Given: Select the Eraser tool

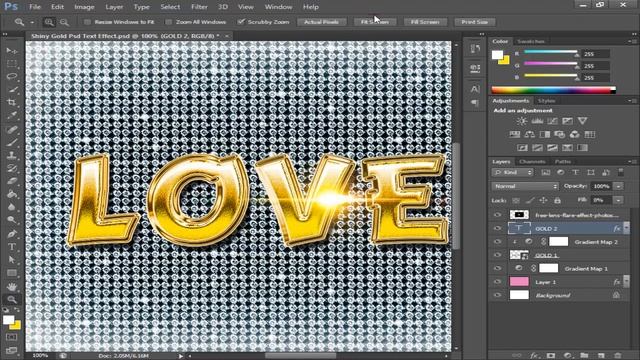Looking at the screenshot, I should point(11,181).
